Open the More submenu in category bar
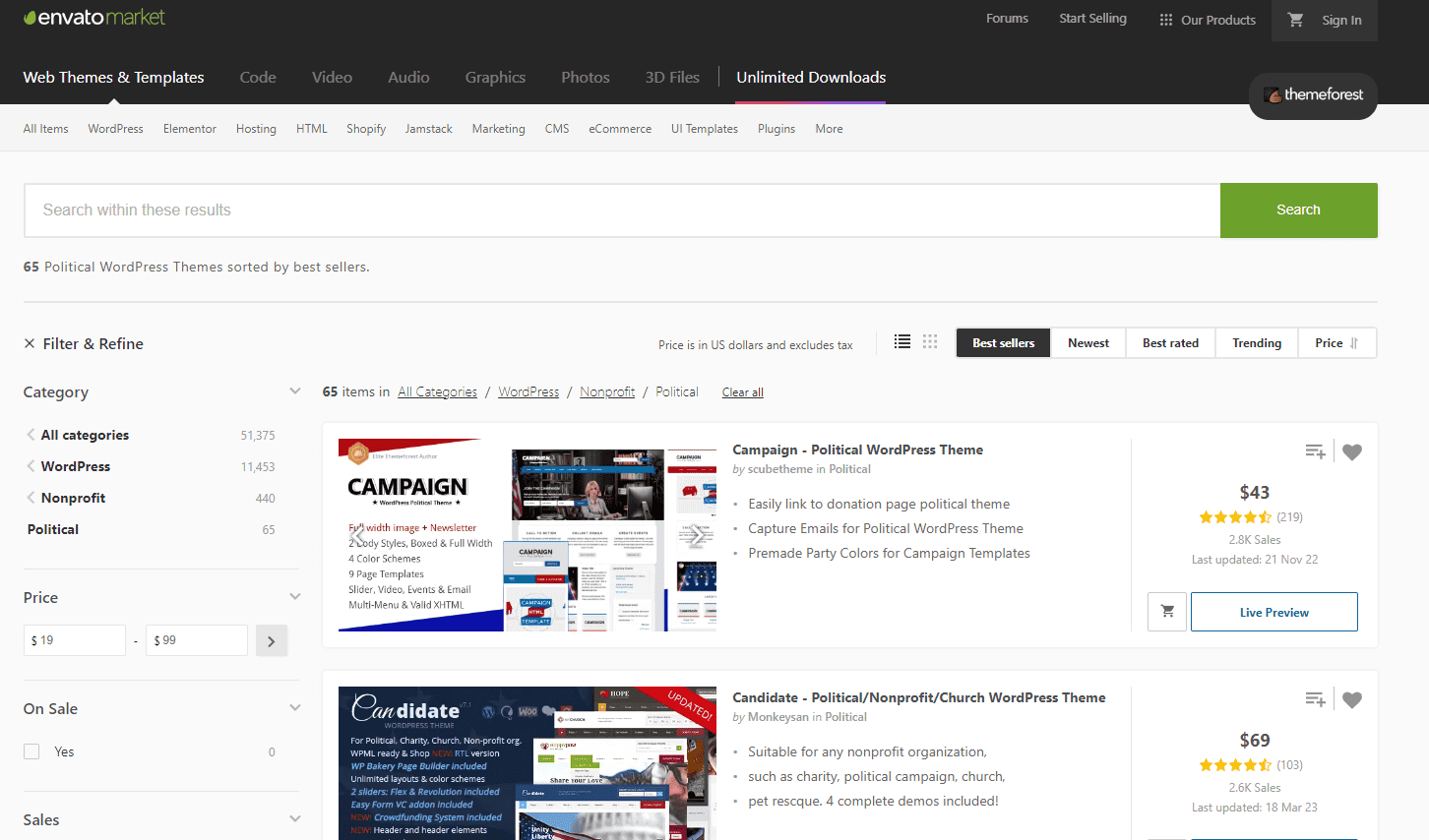This screenshot has height=840, width=1429. coord(829,129)
